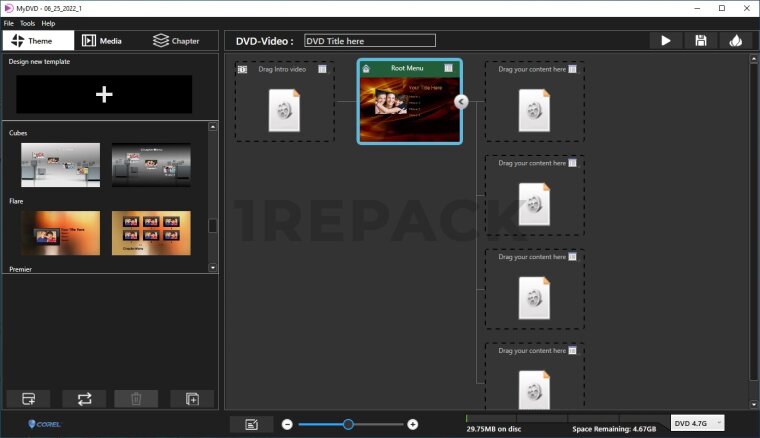Click the zoom out minus icon
The height and width of the screenshot is (438, 760).
[x=287, y=424]
